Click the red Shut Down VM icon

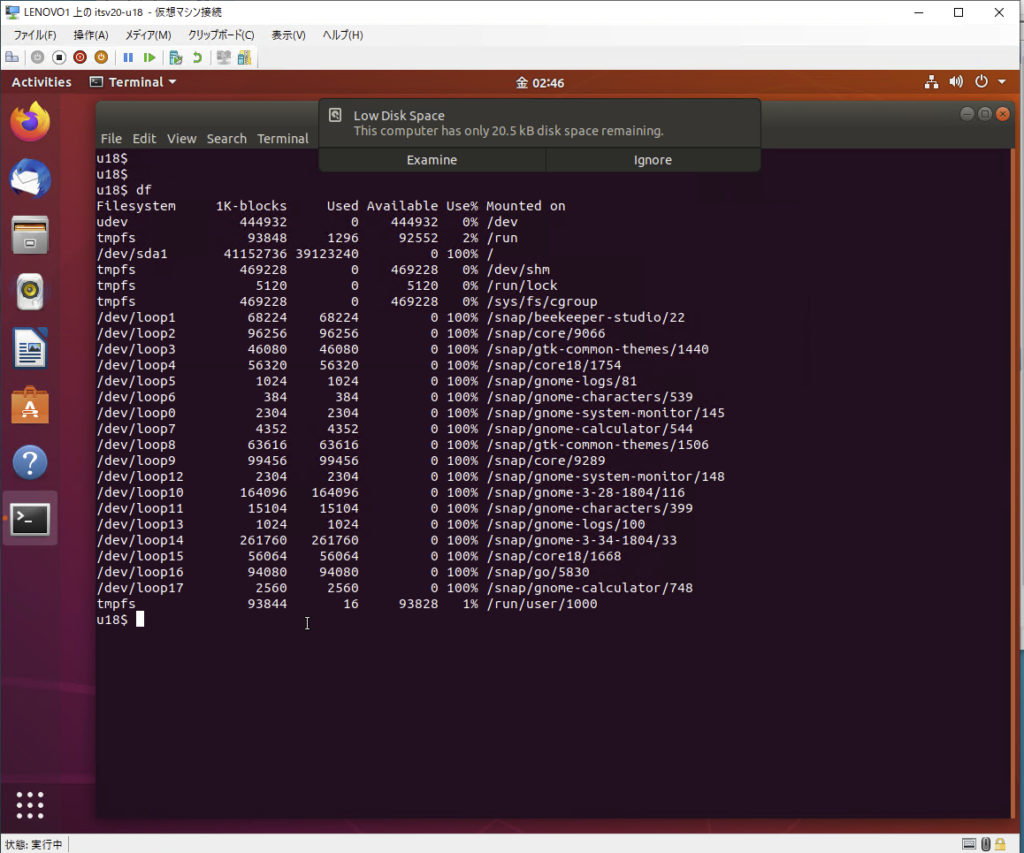coord(80,58)
